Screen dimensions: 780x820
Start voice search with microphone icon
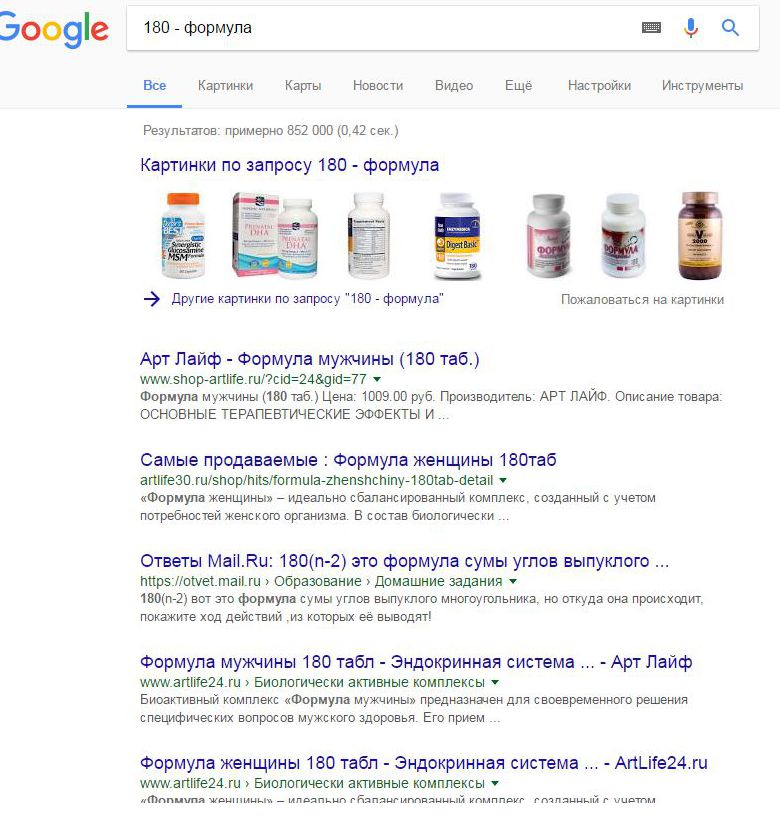click(691, 28)
